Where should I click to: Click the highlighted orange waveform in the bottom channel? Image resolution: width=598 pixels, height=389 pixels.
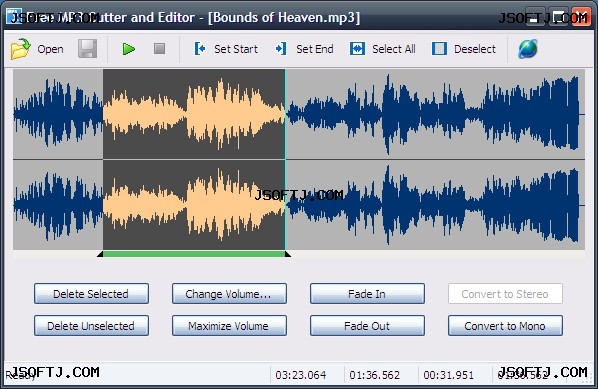pos(194,205)
